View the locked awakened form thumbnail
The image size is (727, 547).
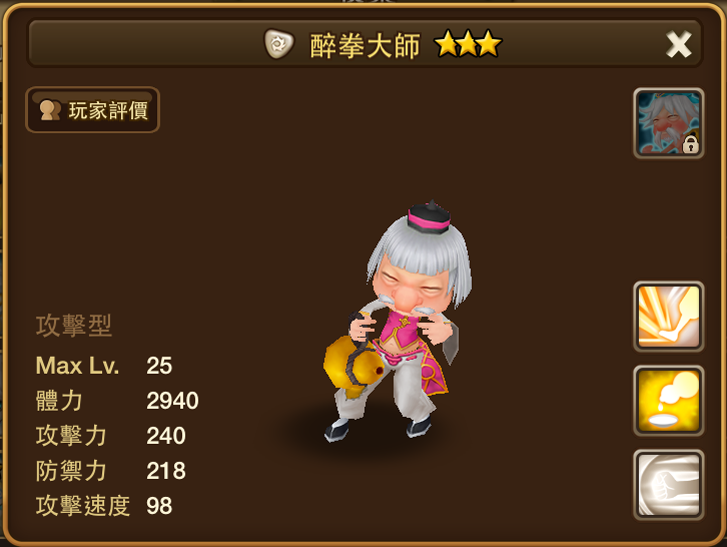point(669,123)
